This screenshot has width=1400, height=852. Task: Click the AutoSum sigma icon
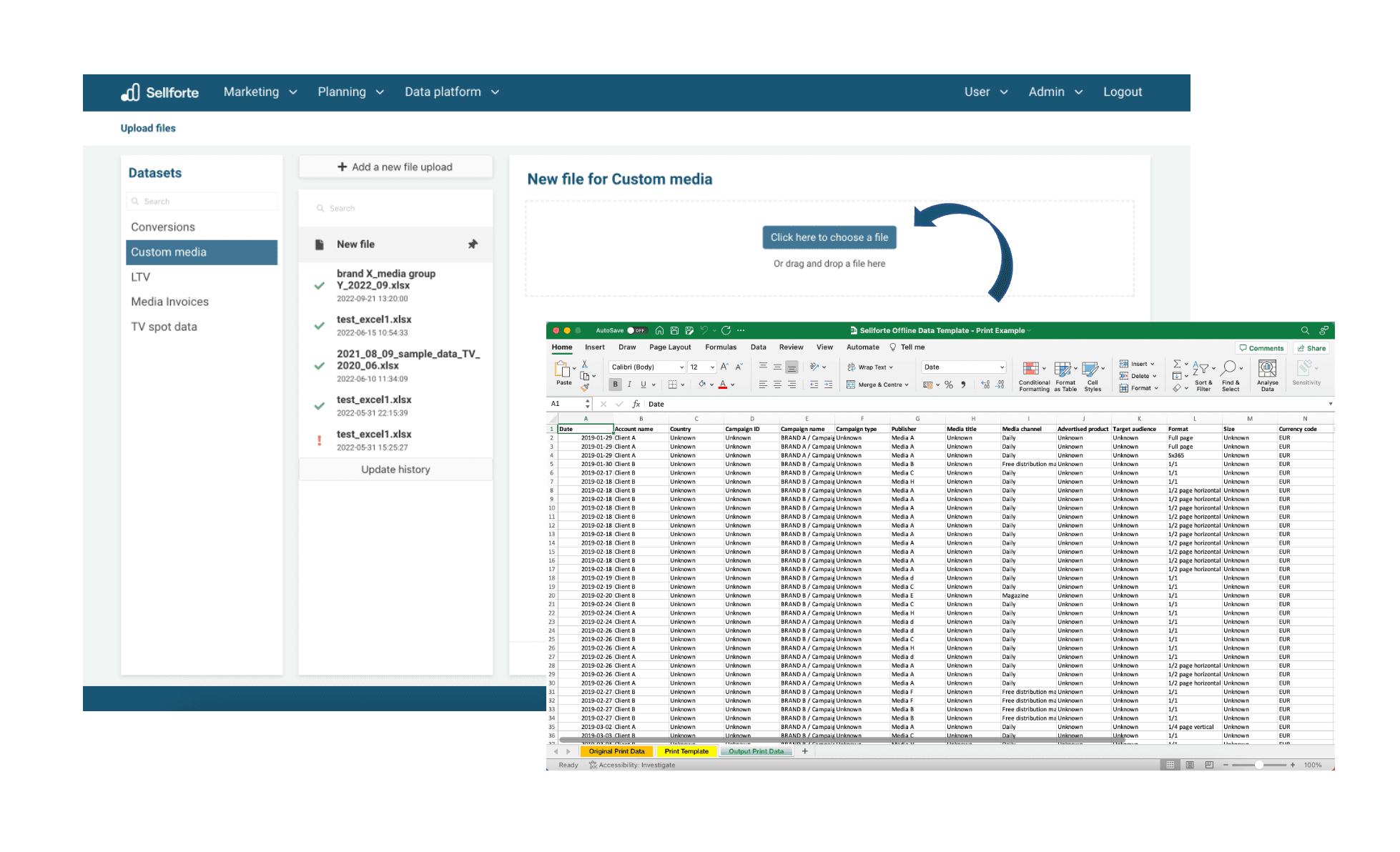click(x=1177, y=364)
